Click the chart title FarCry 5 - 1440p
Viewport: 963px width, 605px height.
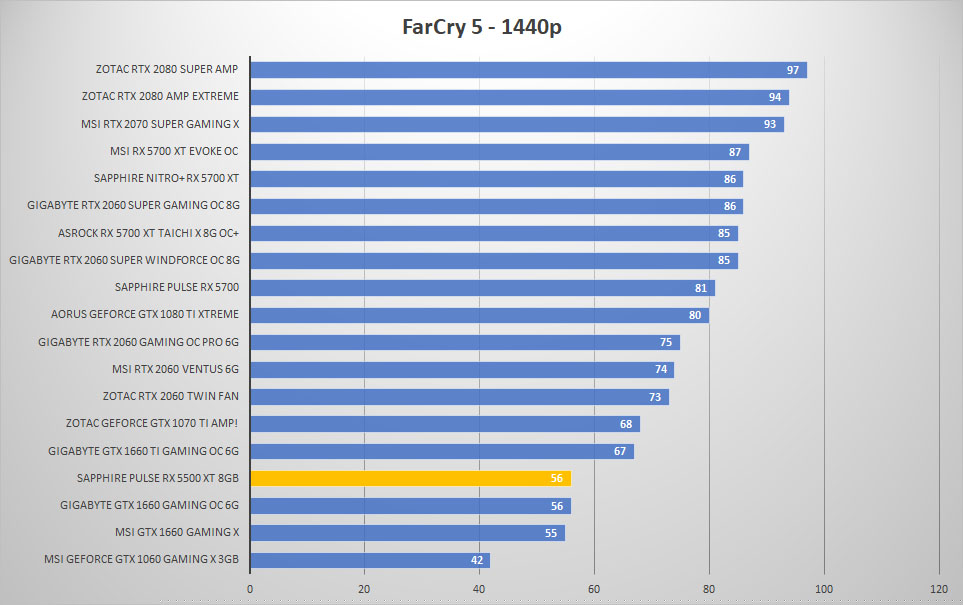coord(482,27)
